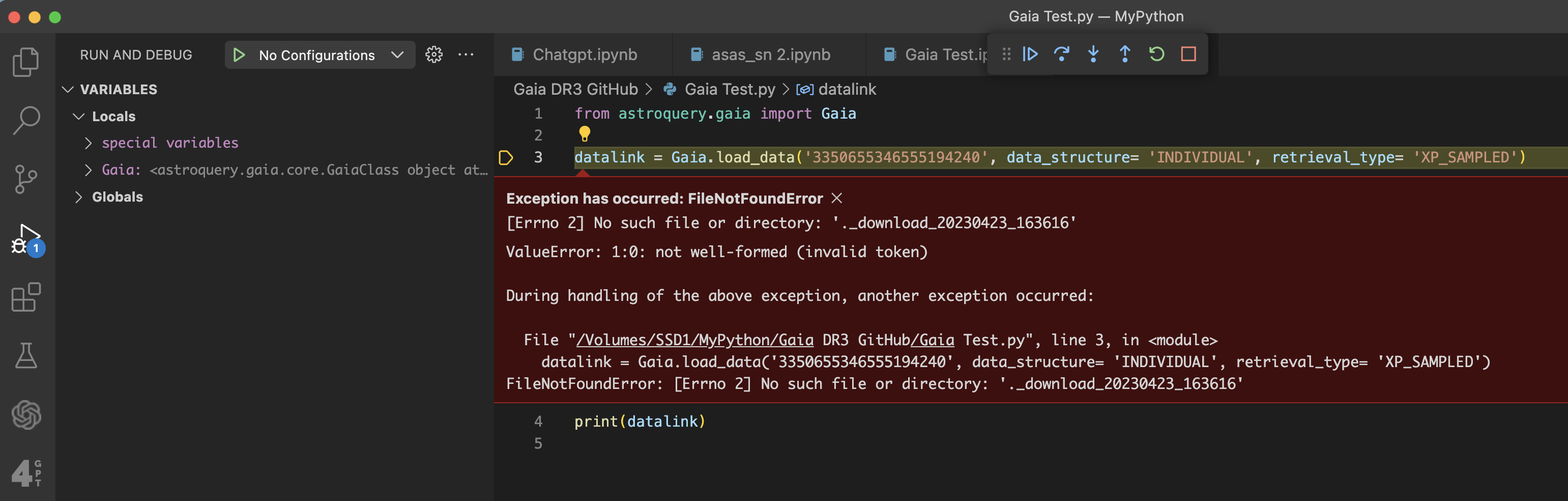Screen dimensions: 1568x501
Task: Grab the debug toolbar drag handle
Action: pos(1006,54)
